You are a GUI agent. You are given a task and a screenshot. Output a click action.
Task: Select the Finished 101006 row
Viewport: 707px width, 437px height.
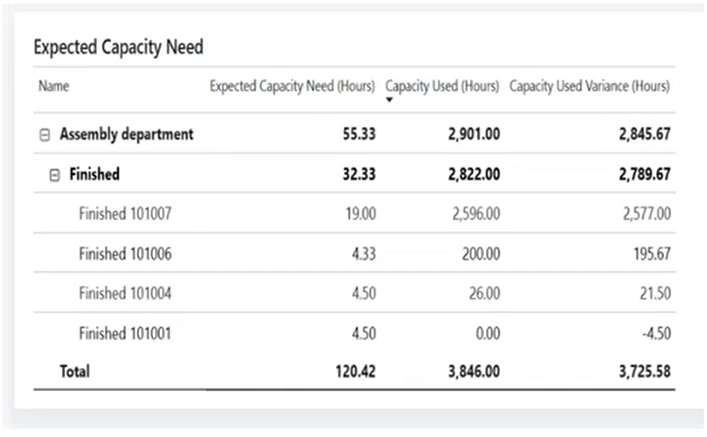[x=124, y=253]
